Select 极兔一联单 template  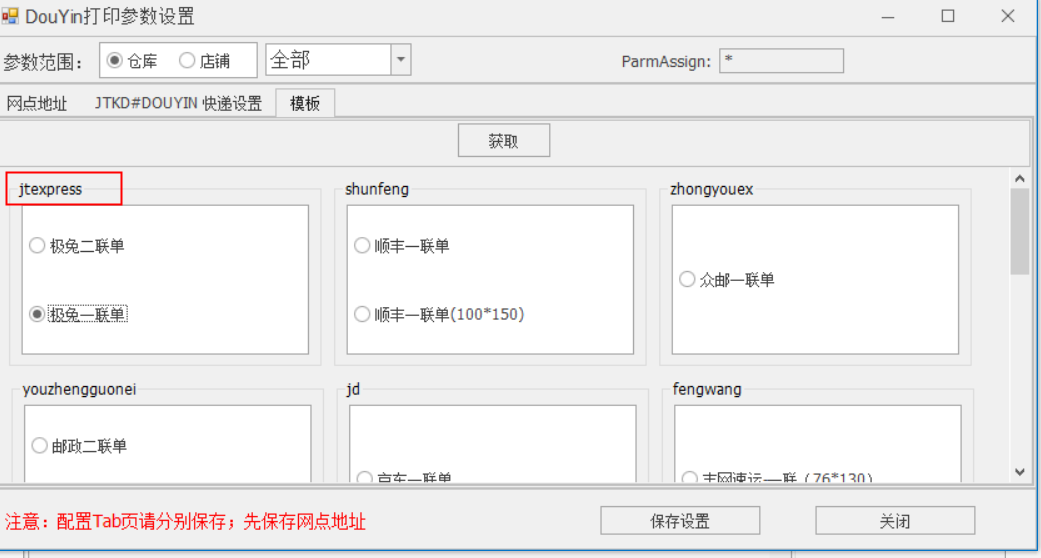[77, 314]
